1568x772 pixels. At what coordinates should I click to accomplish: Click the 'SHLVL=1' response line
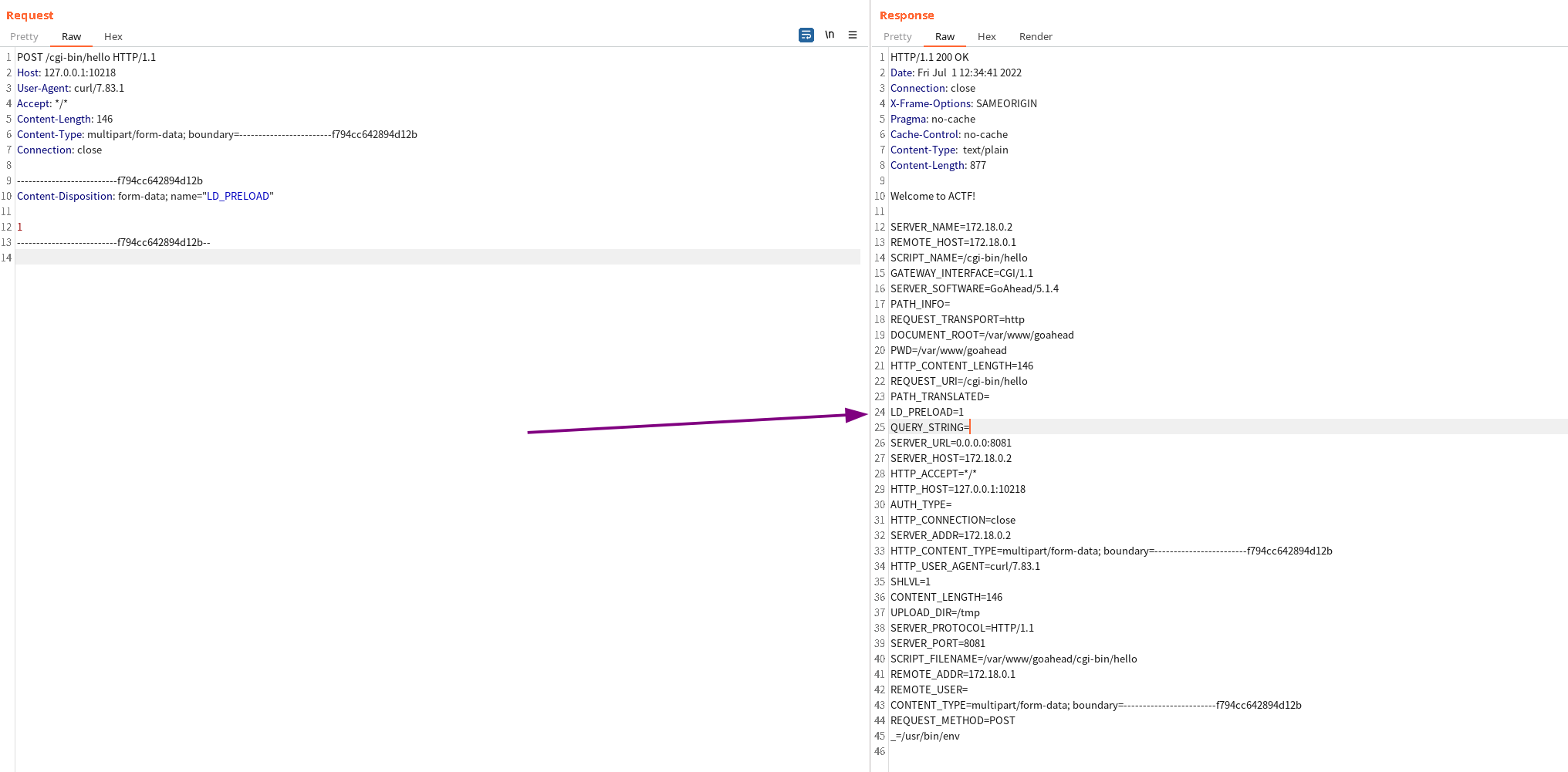(911, 582)
